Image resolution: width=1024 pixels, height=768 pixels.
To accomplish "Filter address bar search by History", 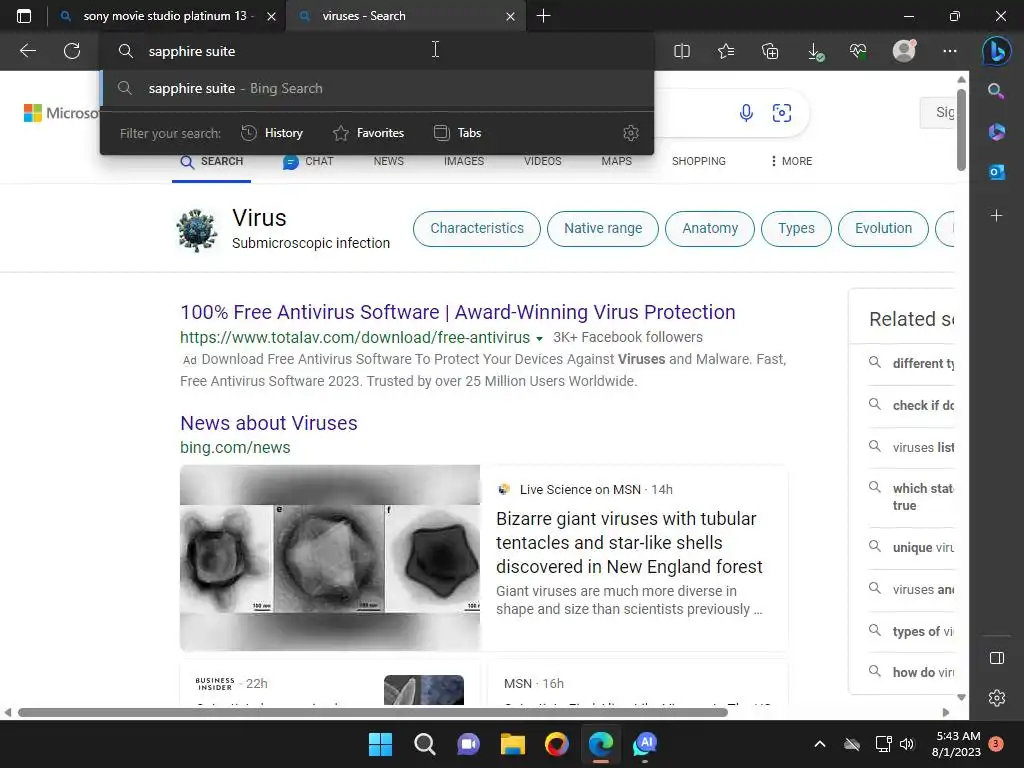I will [272, 133].
